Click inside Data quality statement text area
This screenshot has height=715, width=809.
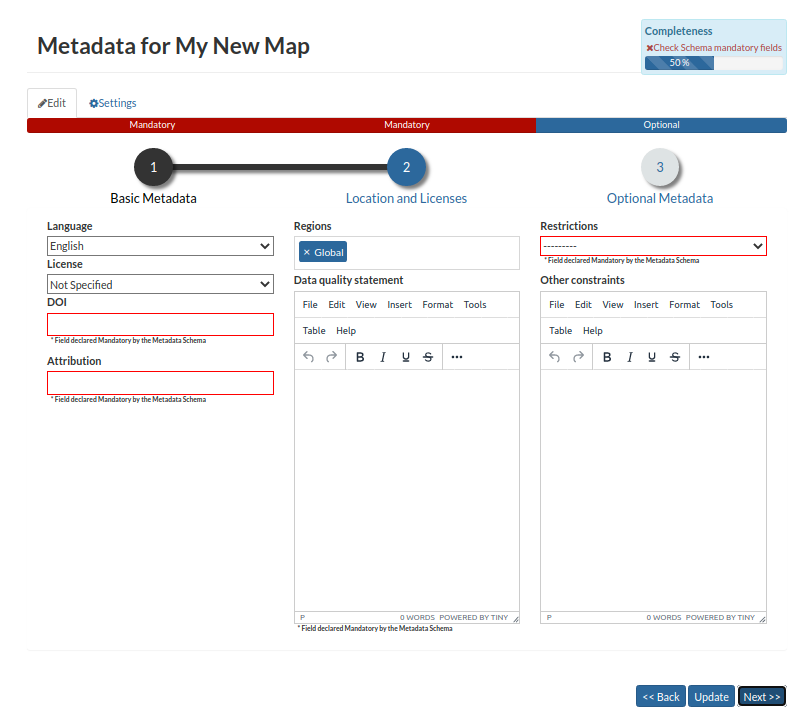(x=407, y=490)
